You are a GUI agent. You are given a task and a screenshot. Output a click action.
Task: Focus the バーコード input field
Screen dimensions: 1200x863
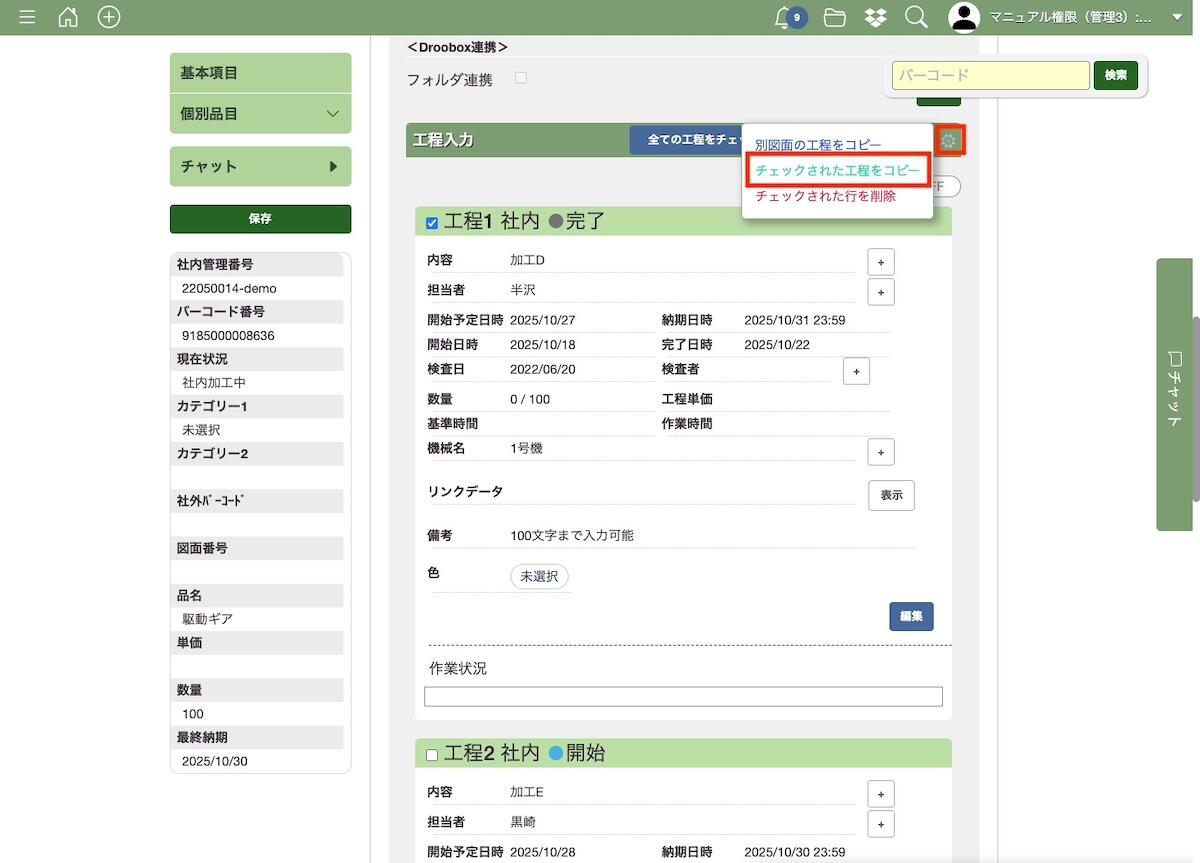click(990, 75)
